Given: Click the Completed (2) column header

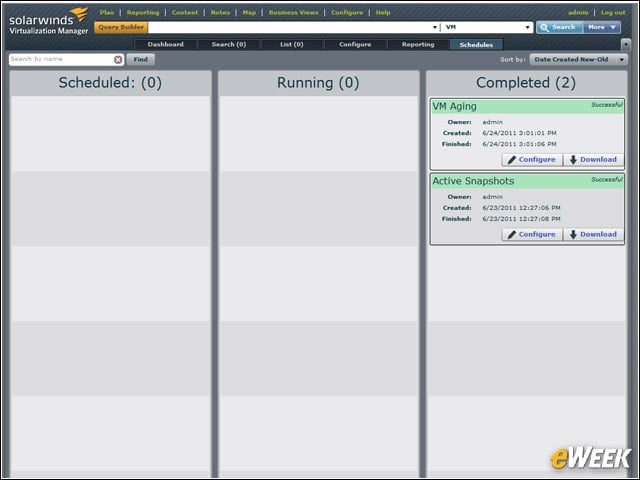Looking at the screenshot, I should [526, 83].
